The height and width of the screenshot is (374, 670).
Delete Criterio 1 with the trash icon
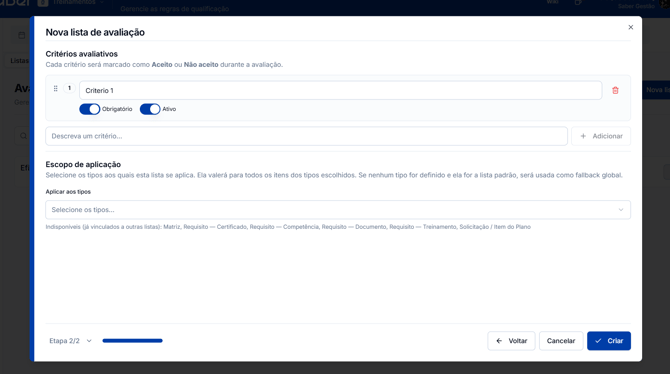[x=615, y=91]
